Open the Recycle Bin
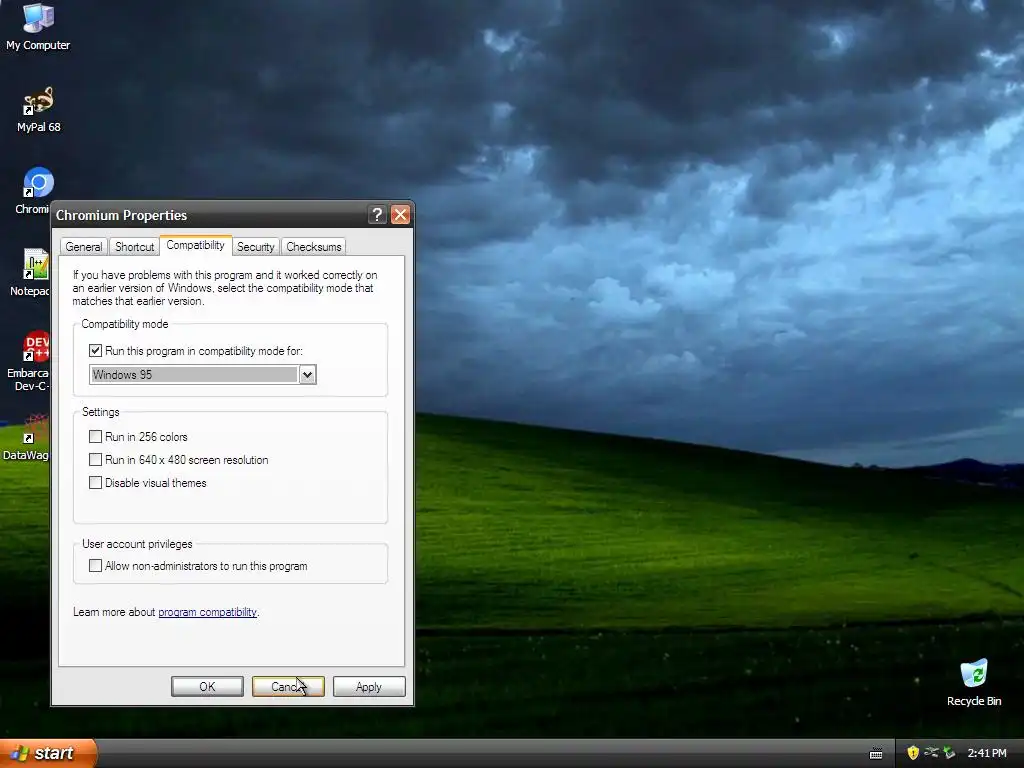 [x=974, y=682]
